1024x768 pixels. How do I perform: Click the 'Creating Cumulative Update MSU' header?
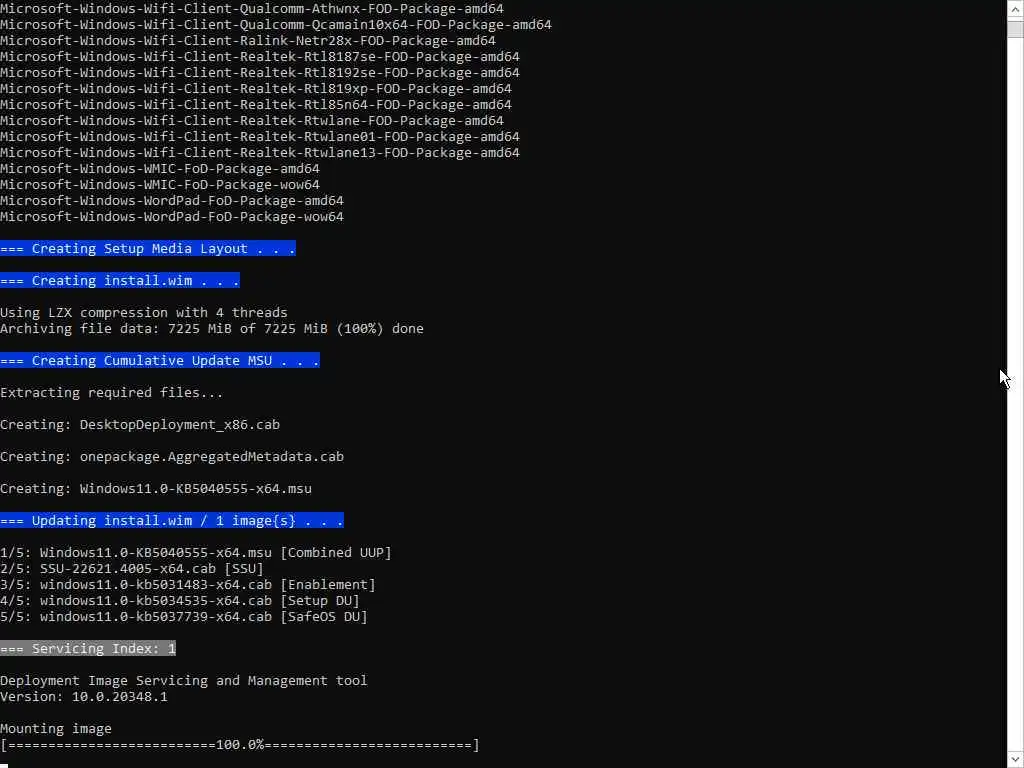(160, 360)
